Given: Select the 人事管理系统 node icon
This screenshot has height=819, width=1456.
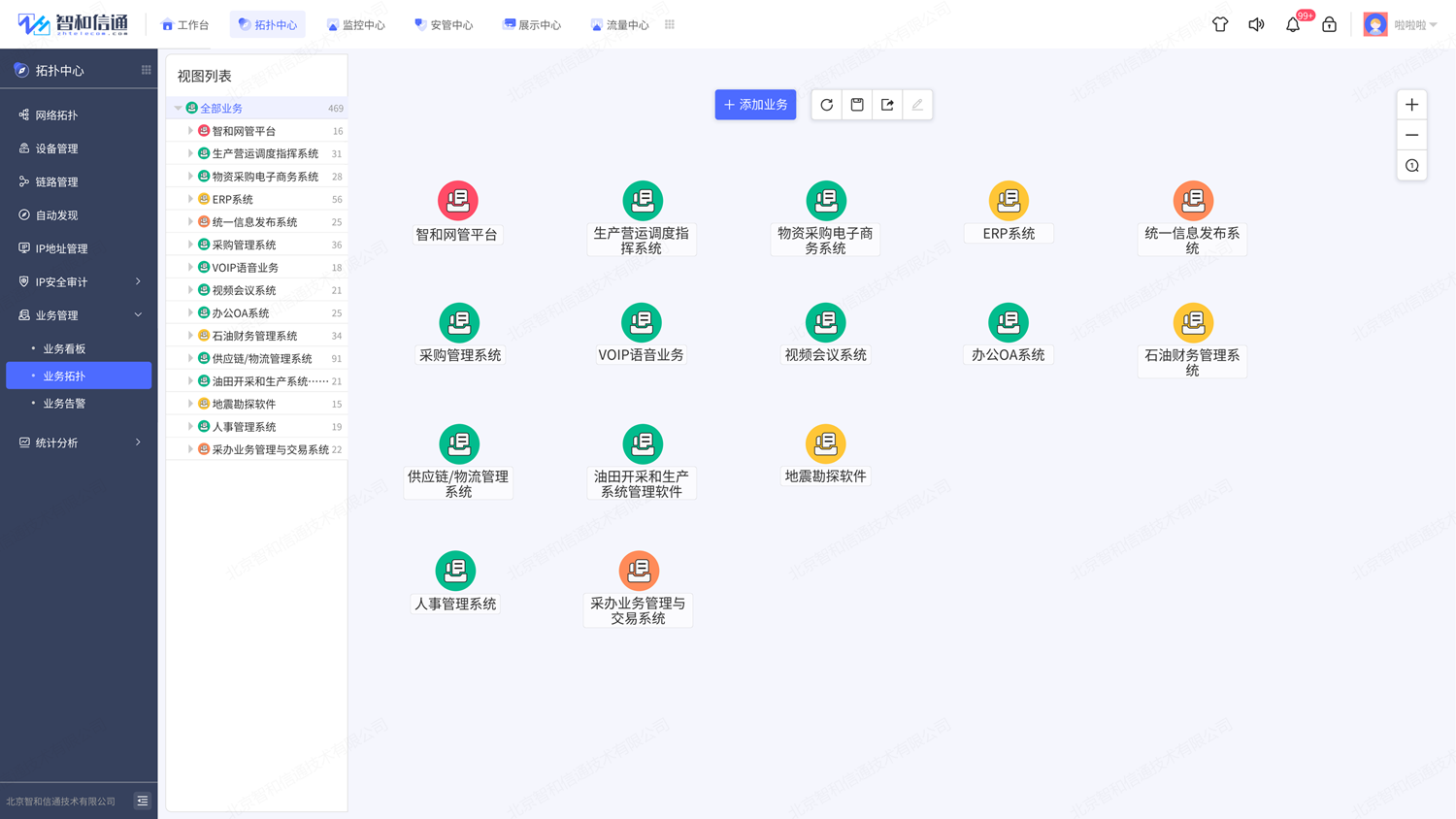Looking at the screenshot, I should pos(455,571).
